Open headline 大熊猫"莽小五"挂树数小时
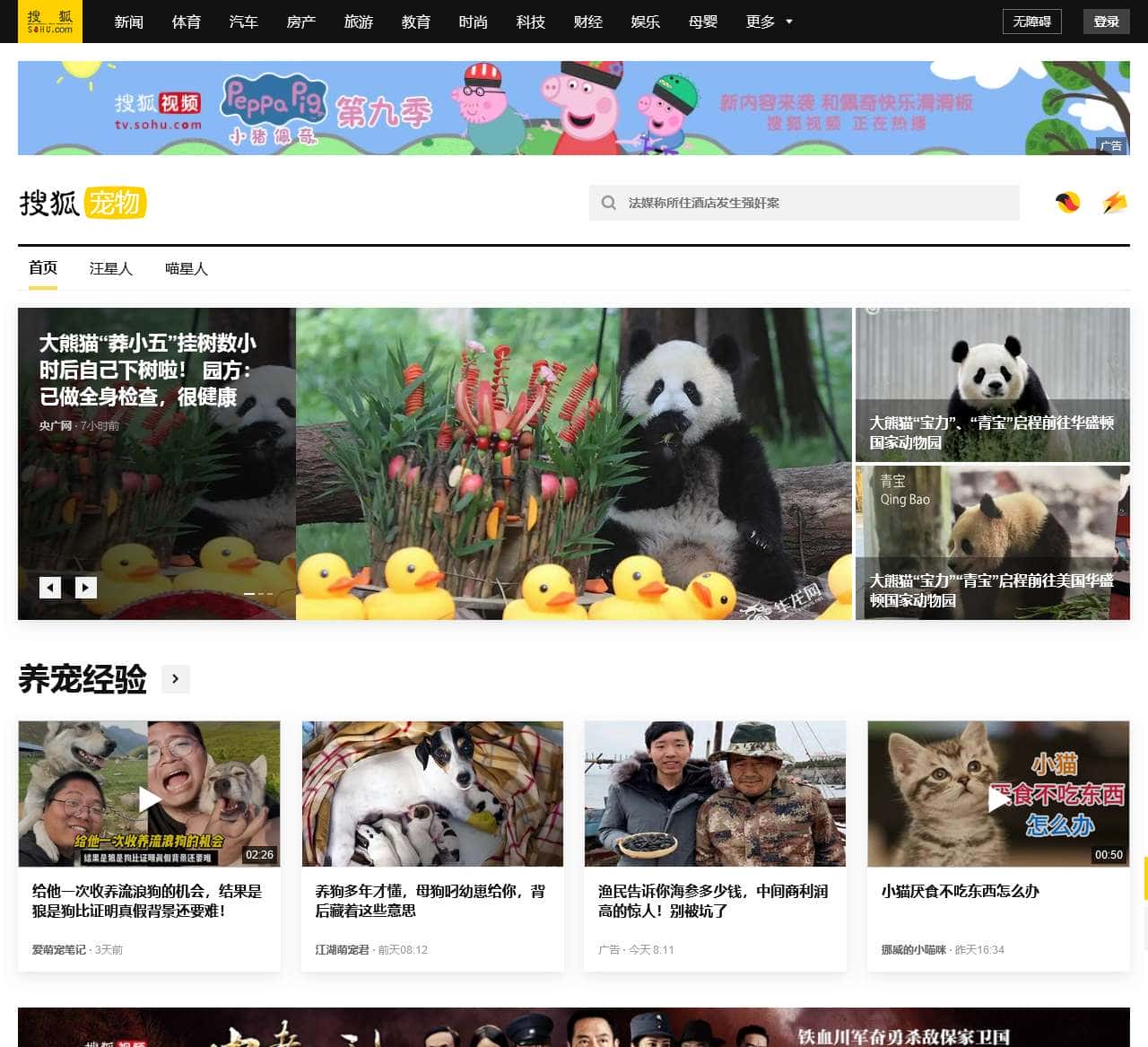1148x1047 pixels. tap(149, 370)
